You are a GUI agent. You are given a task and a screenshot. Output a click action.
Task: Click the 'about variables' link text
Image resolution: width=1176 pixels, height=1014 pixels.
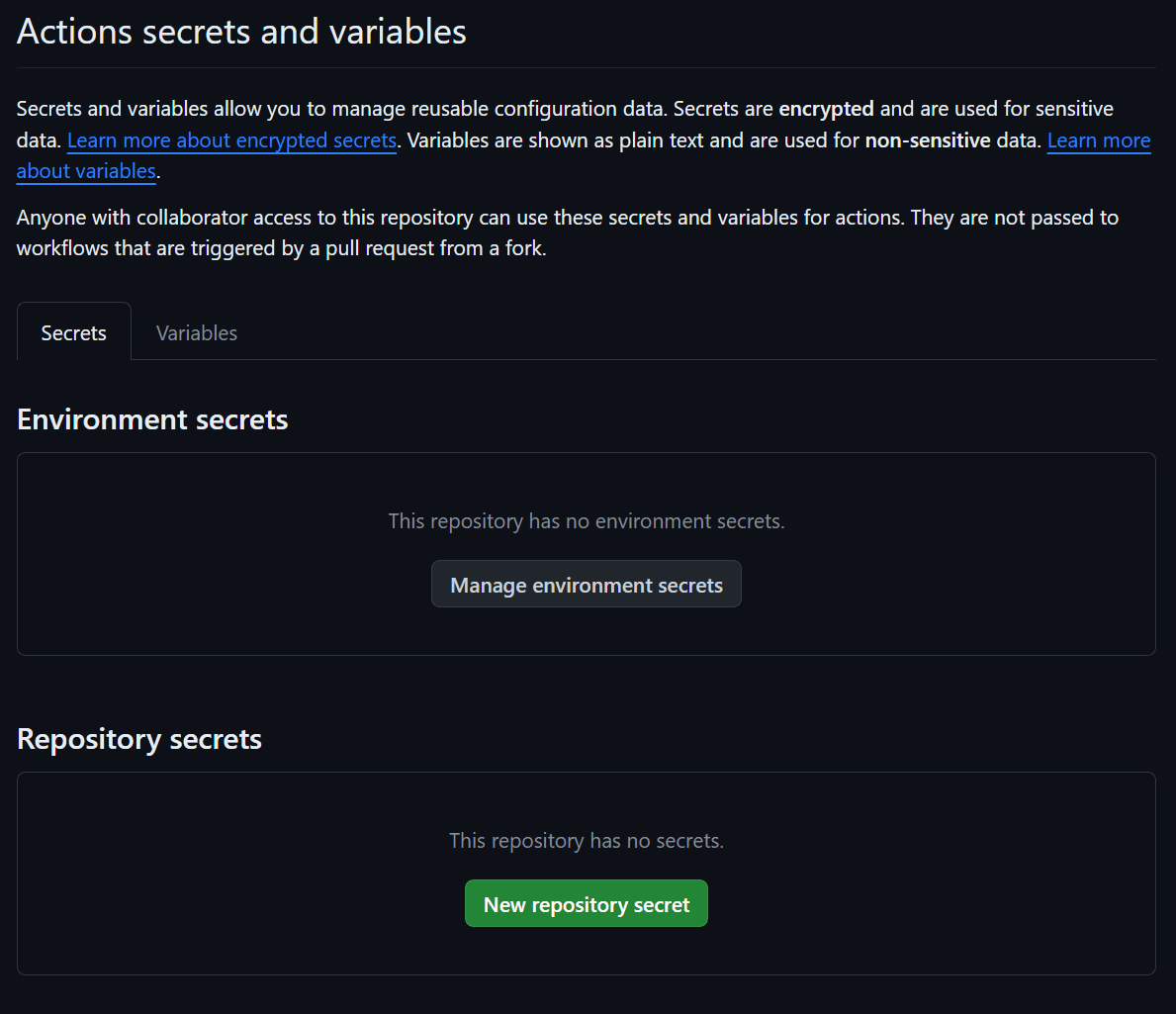[x=86, y=171]
